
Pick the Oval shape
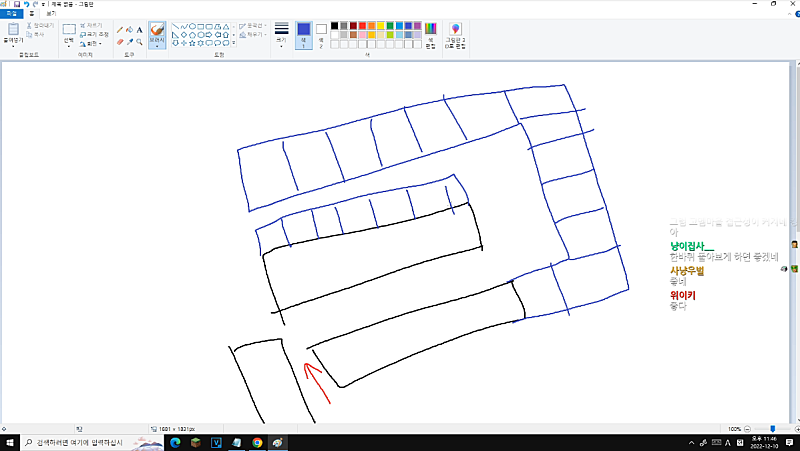coord(192,26)
